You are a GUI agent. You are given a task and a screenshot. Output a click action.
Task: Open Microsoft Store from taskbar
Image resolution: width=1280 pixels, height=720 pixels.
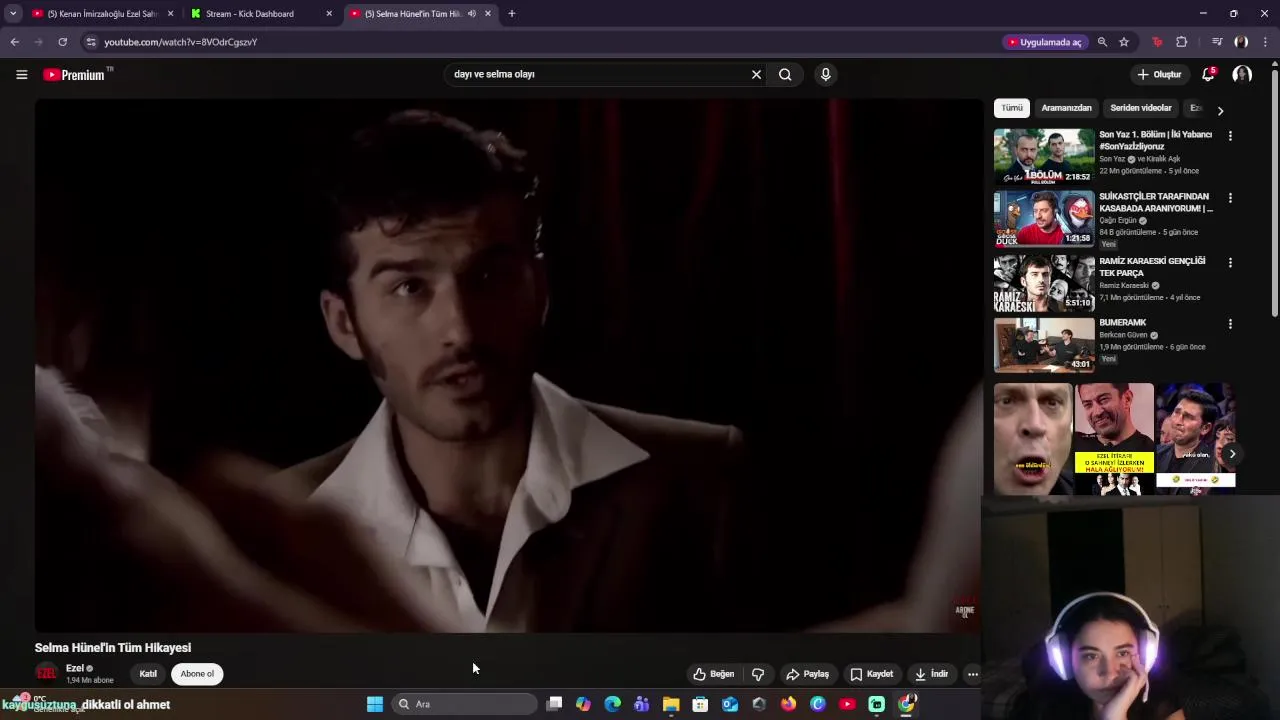(x=700, y=704)
